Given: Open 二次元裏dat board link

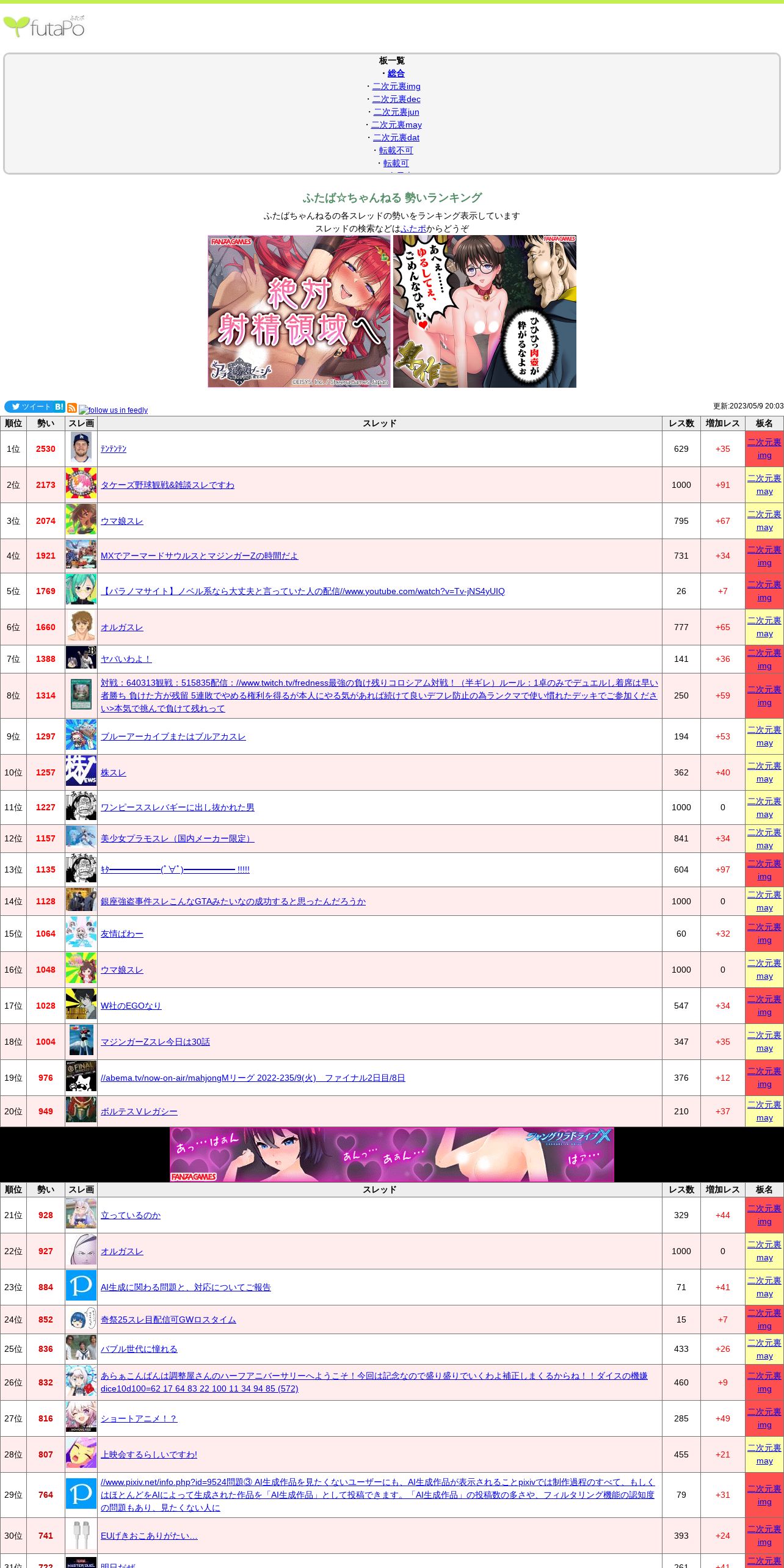Looking at the screenshot, I should click(396, 137).
